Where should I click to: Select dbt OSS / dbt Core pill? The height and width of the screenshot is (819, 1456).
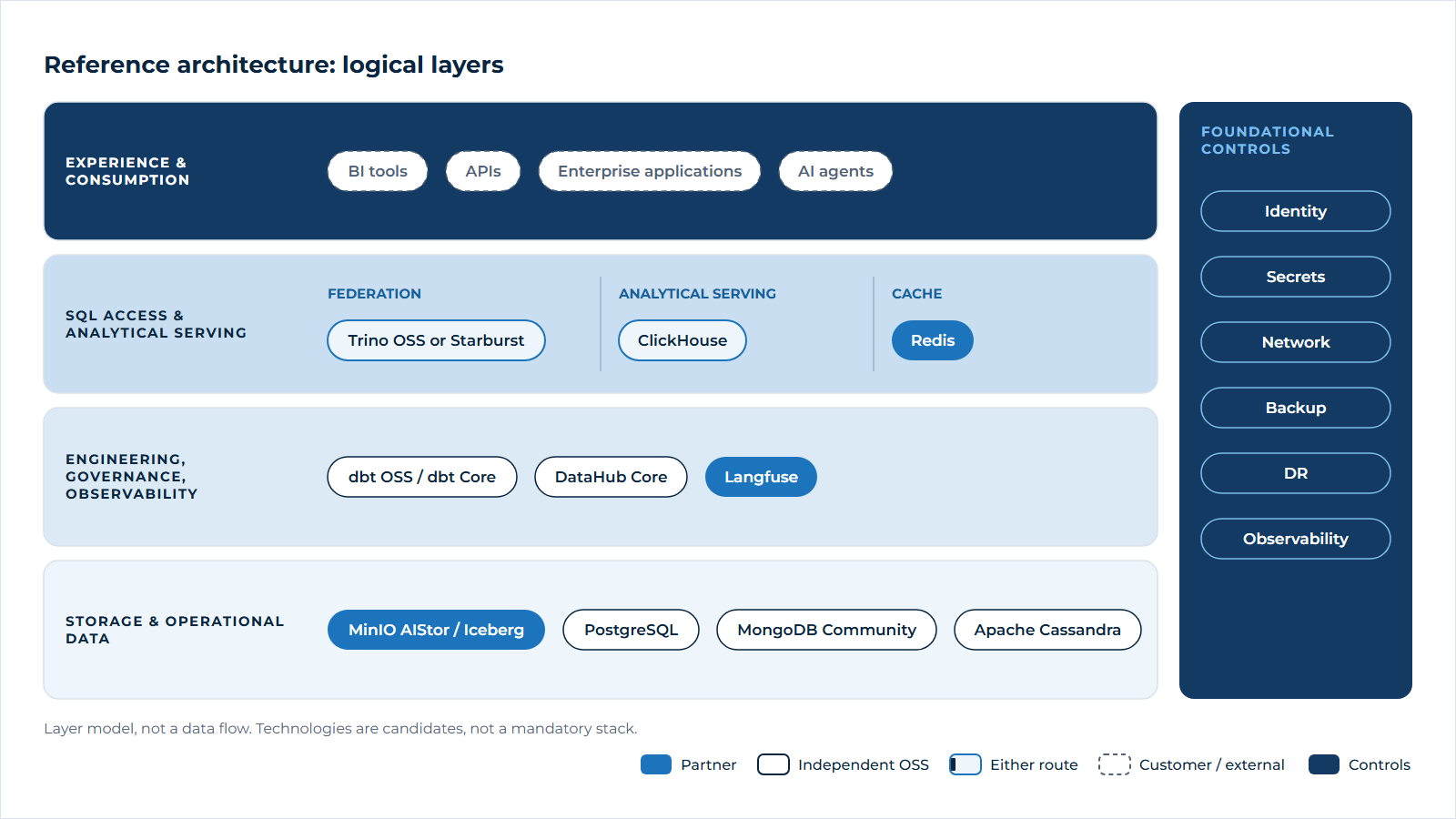click(422, 477)
